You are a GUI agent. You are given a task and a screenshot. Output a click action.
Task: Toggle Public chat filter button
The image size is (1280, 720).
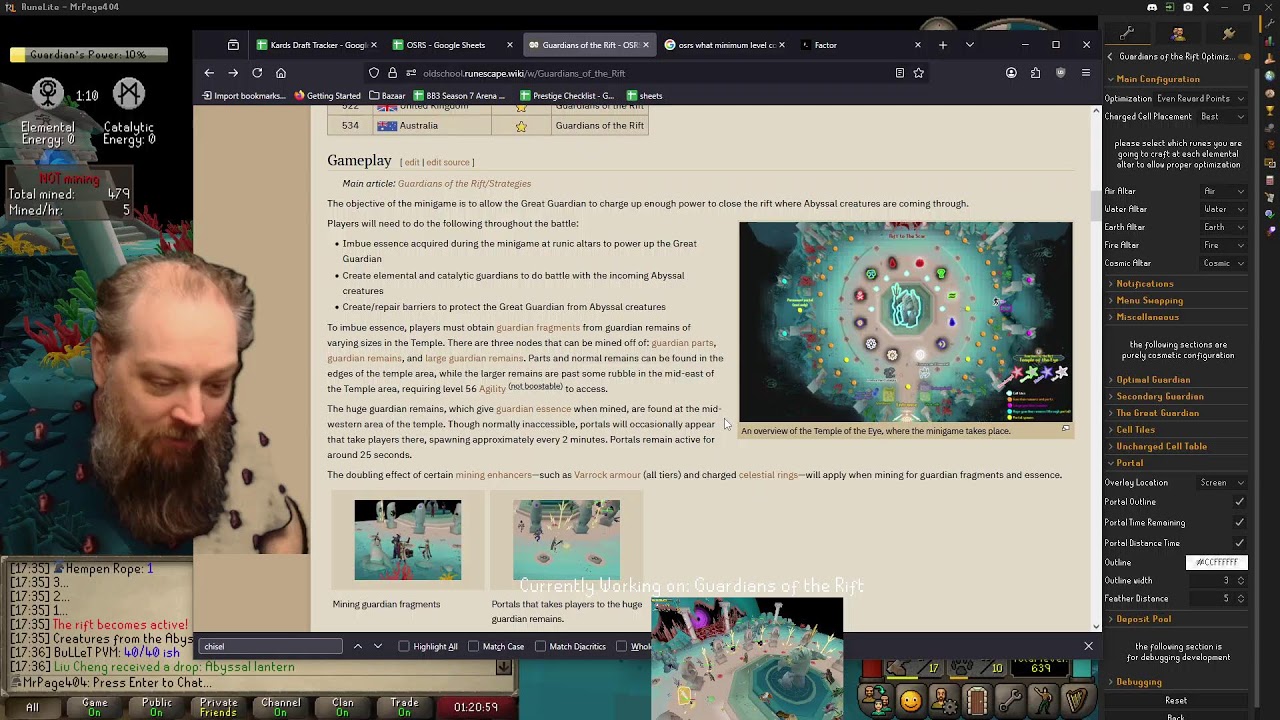[x=157, y=707]
